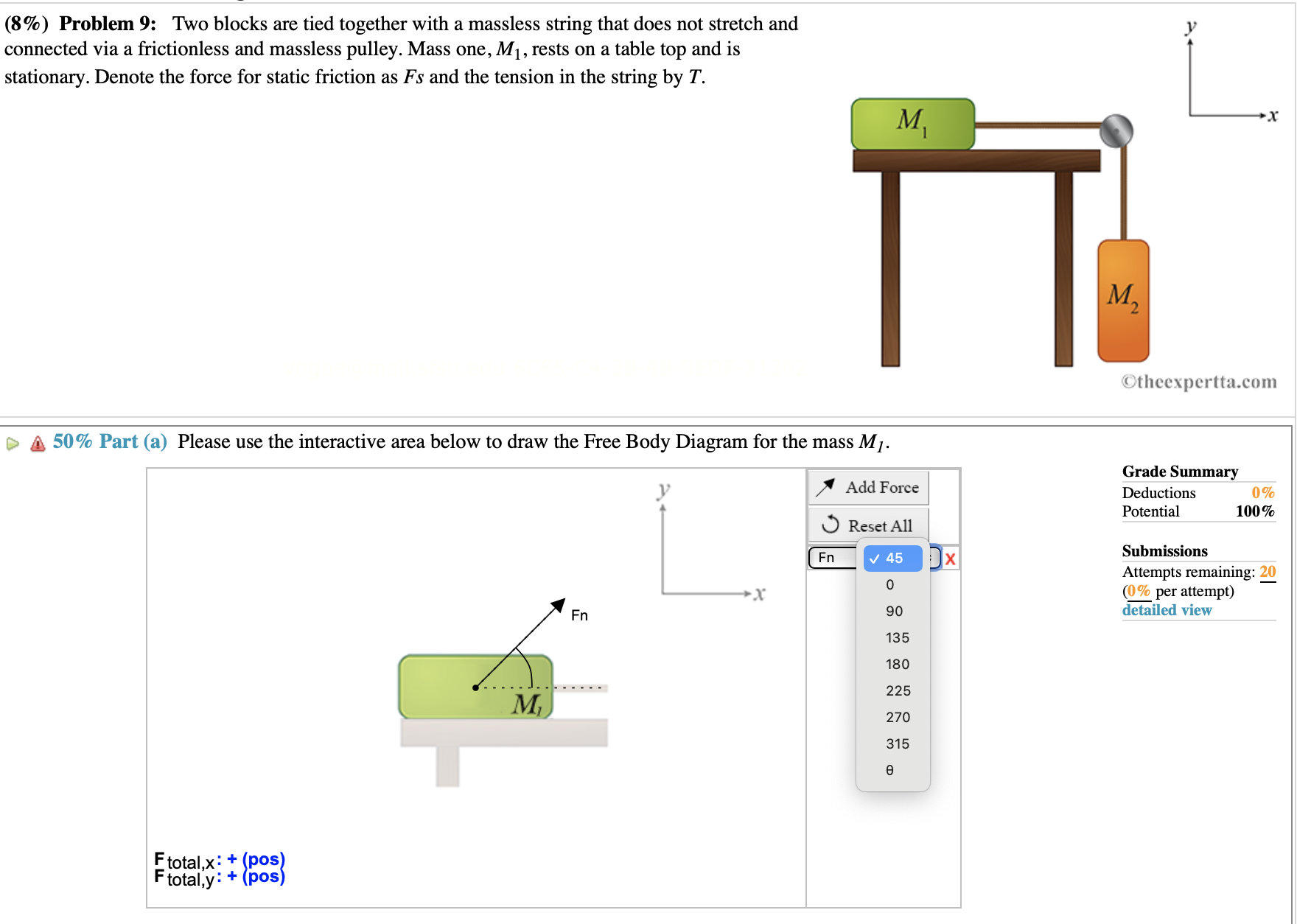Click the pulley in the problem figure

(1116, 131)
